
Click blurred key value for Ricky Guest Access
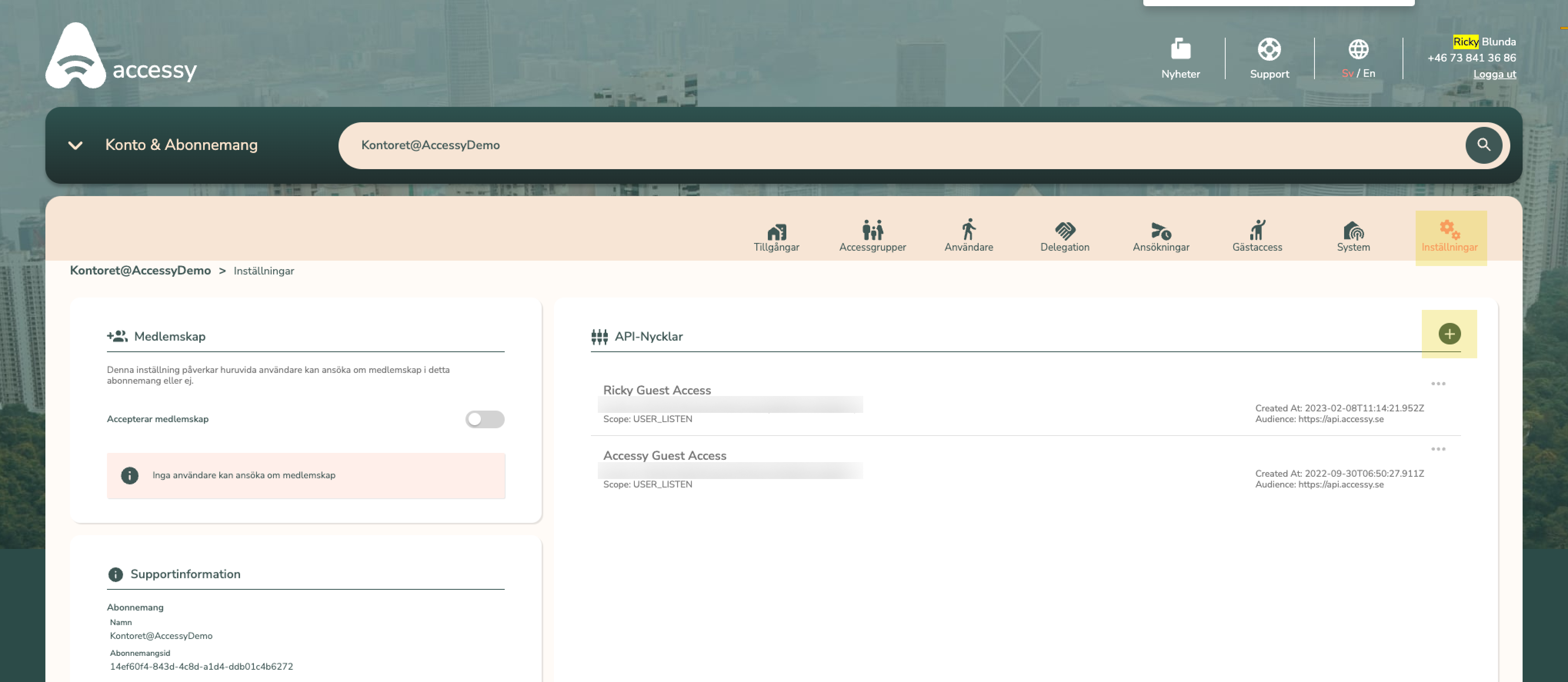coord(730,404)
